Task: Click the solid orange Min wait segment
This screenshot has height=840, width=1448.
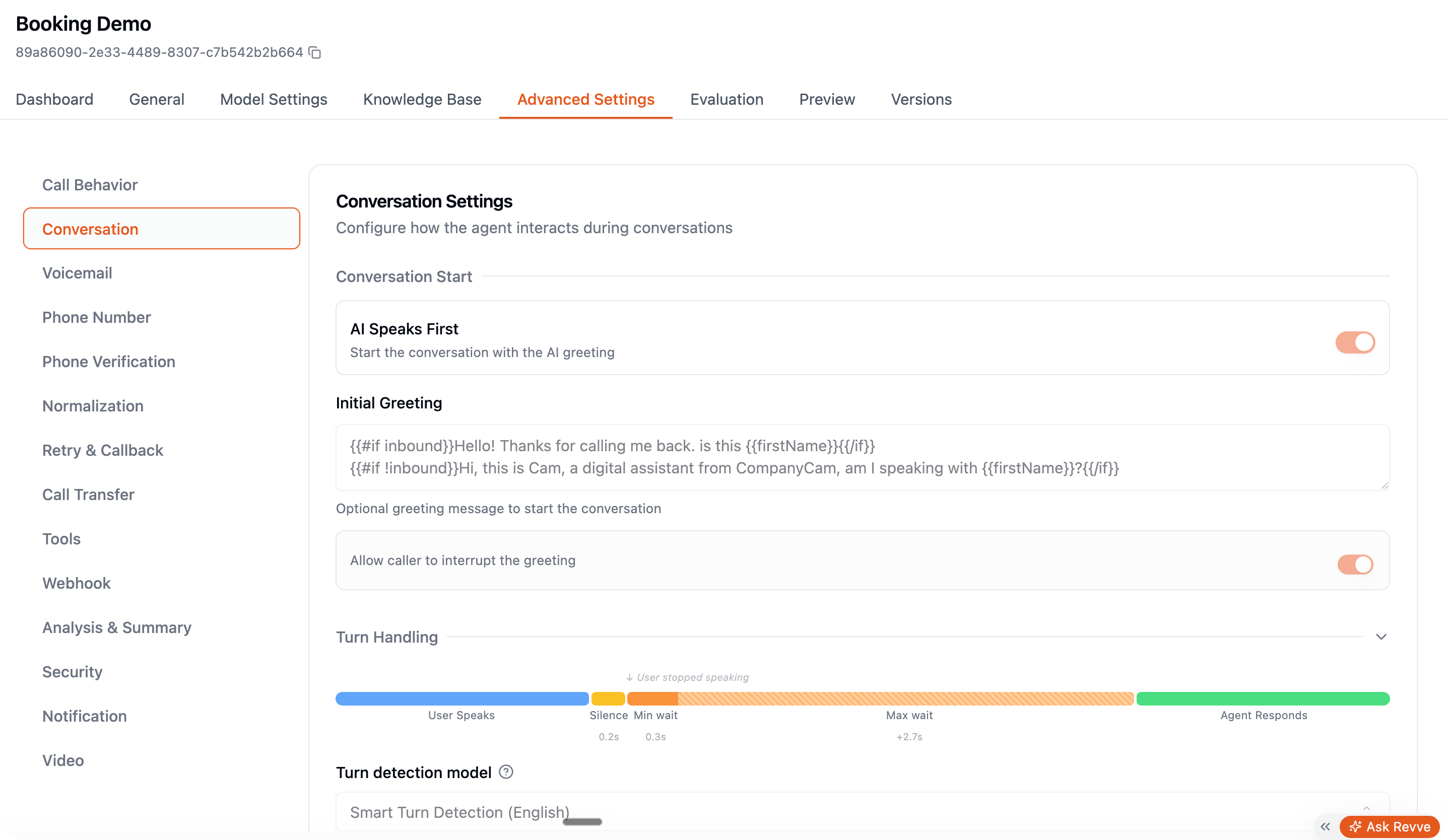Action: click(652, 698)
